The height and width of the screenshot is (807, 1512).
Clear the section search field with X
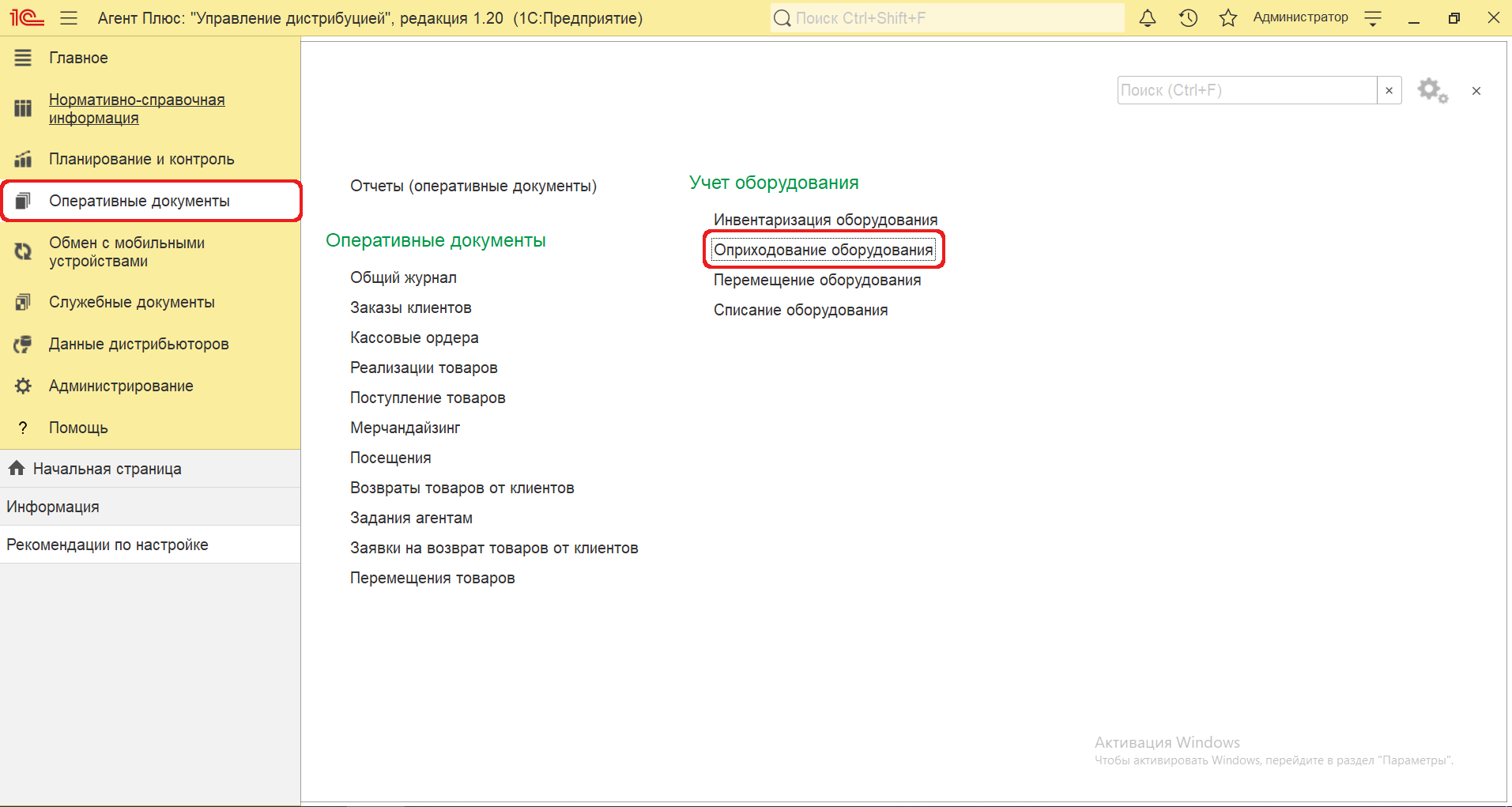tap(1389, 91)
